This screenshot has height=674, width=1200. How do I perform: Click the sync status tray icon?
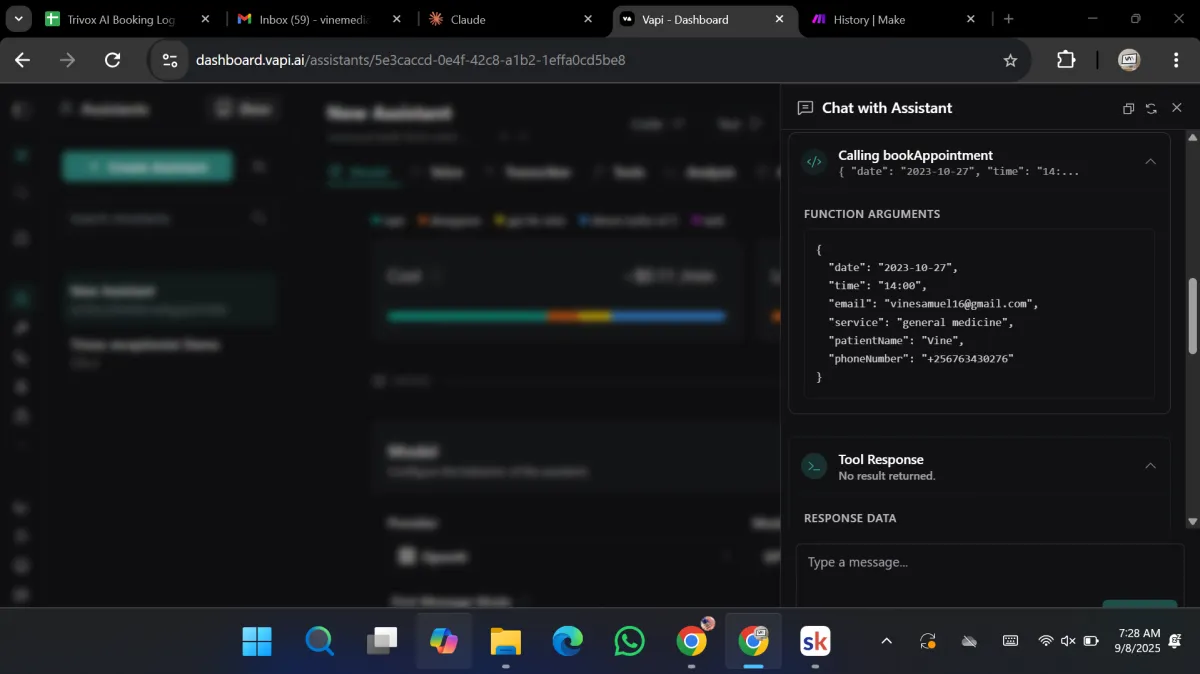928,641
